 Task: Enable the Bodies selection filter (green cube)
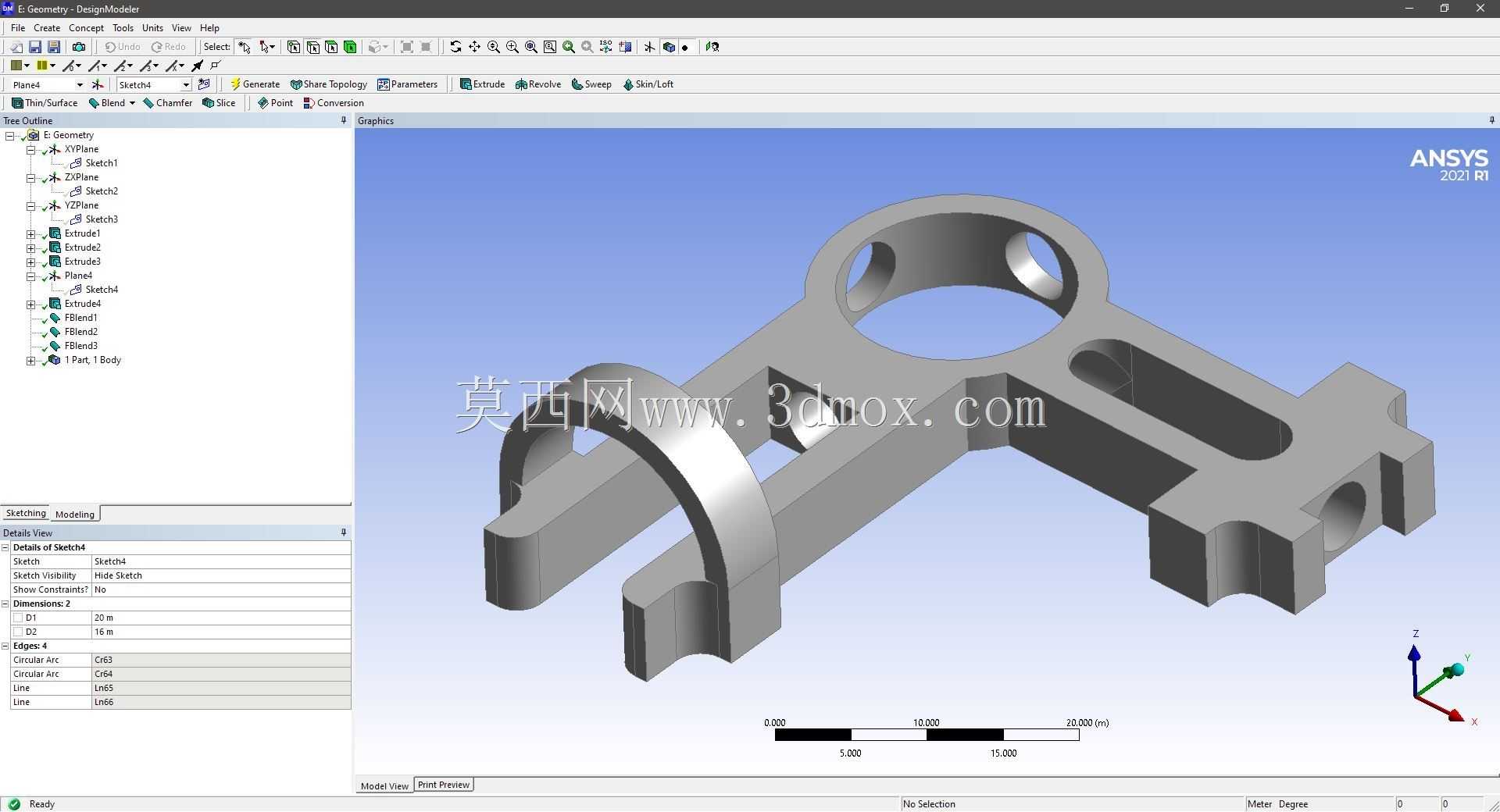350,47
